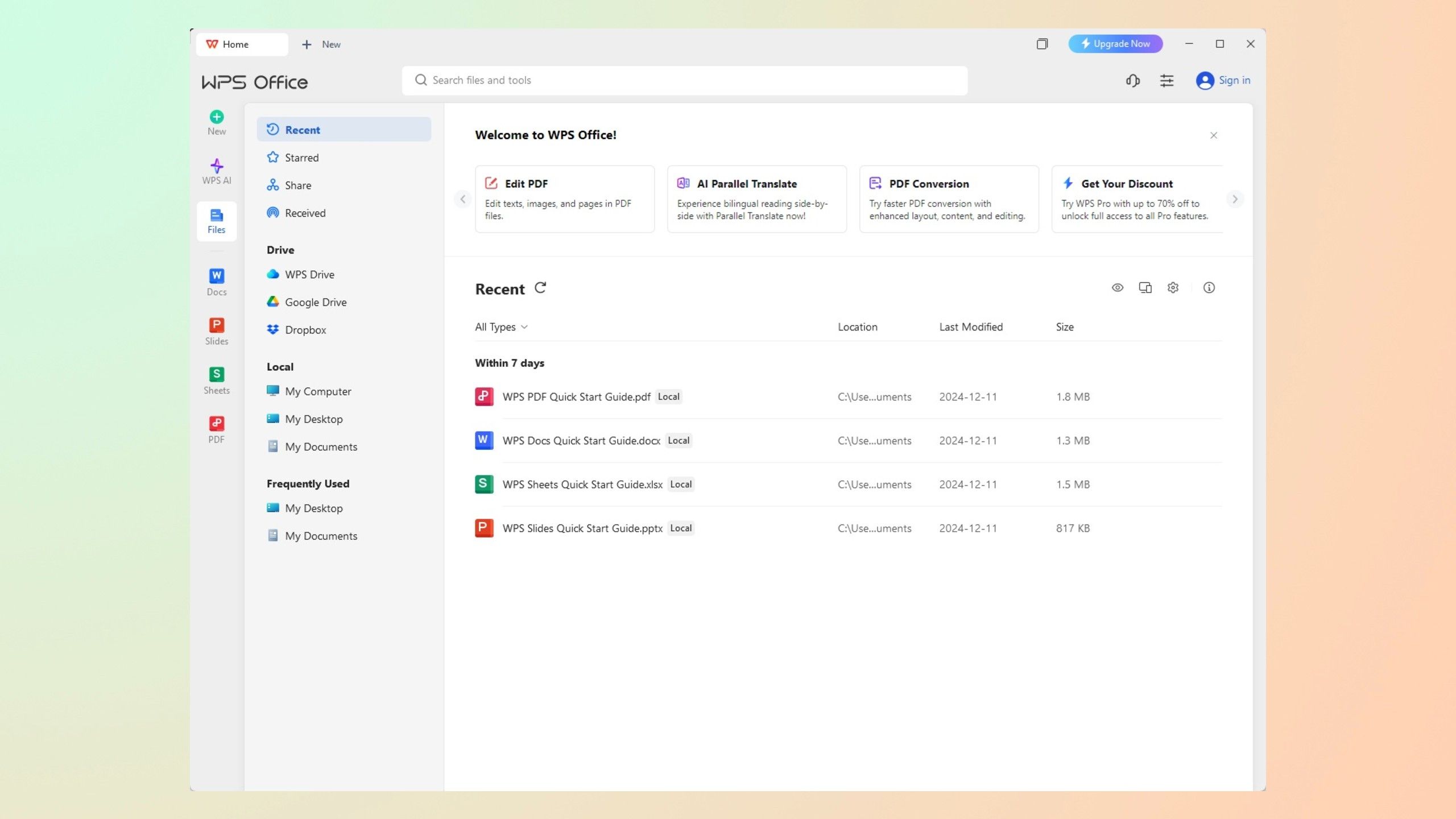Open Google Drive
Image resolution: width=1456 pixels, height=819 pixels.
(x=344, y=303)
